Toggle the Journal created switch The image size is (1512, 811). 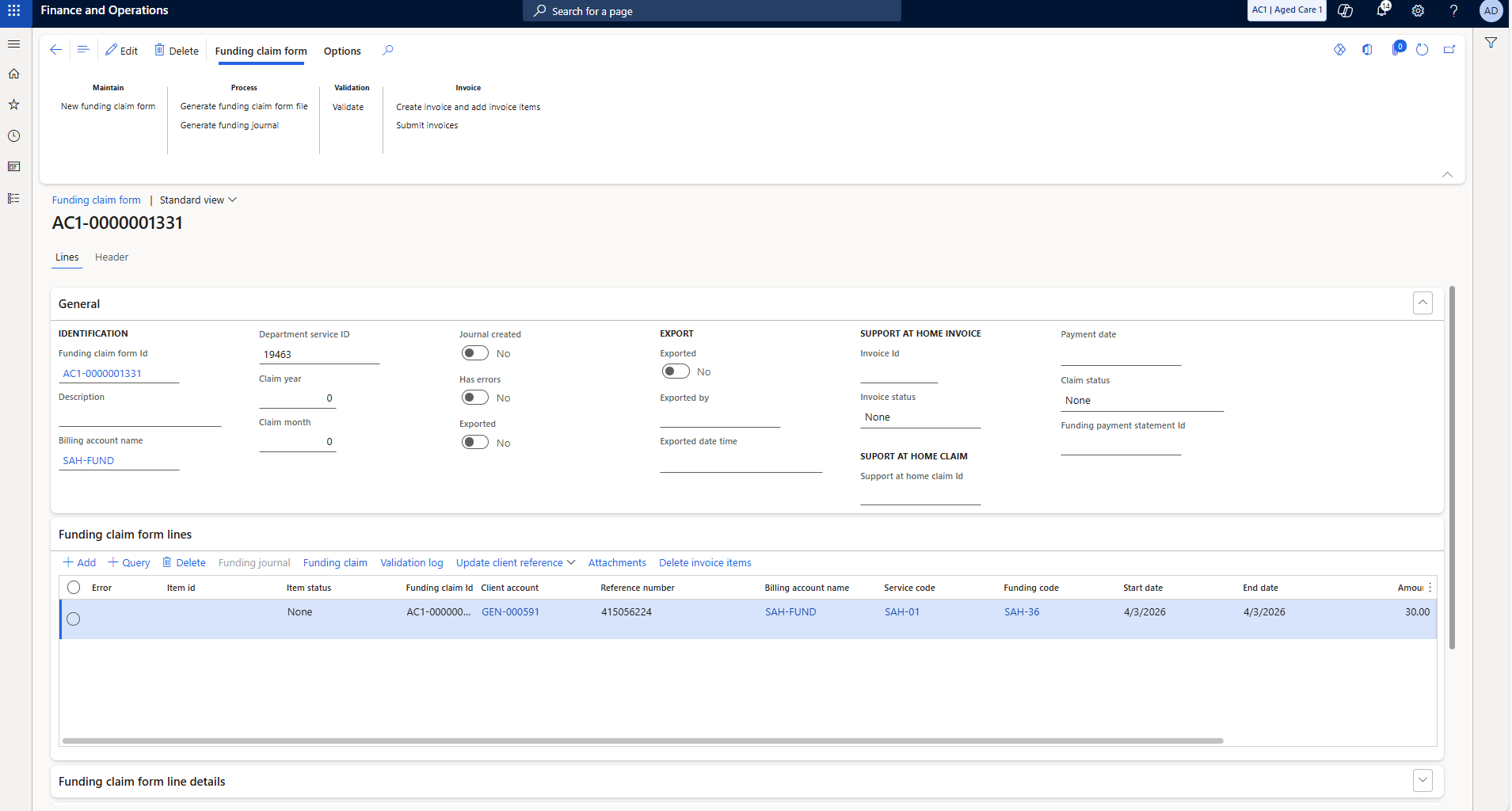pyautogui.click(x=475, y=353)
